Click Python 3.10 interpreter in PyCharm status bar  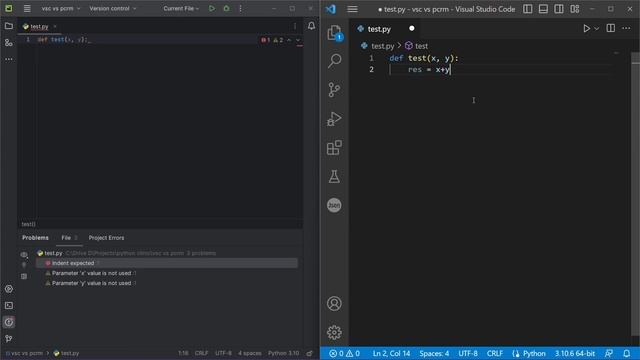tap(283, 353)
